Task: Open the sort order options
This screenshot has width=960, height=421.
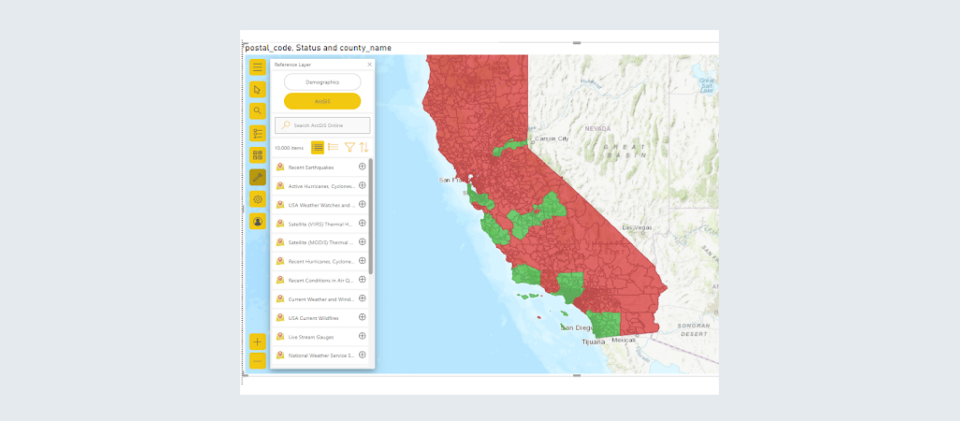Action: 364,147
